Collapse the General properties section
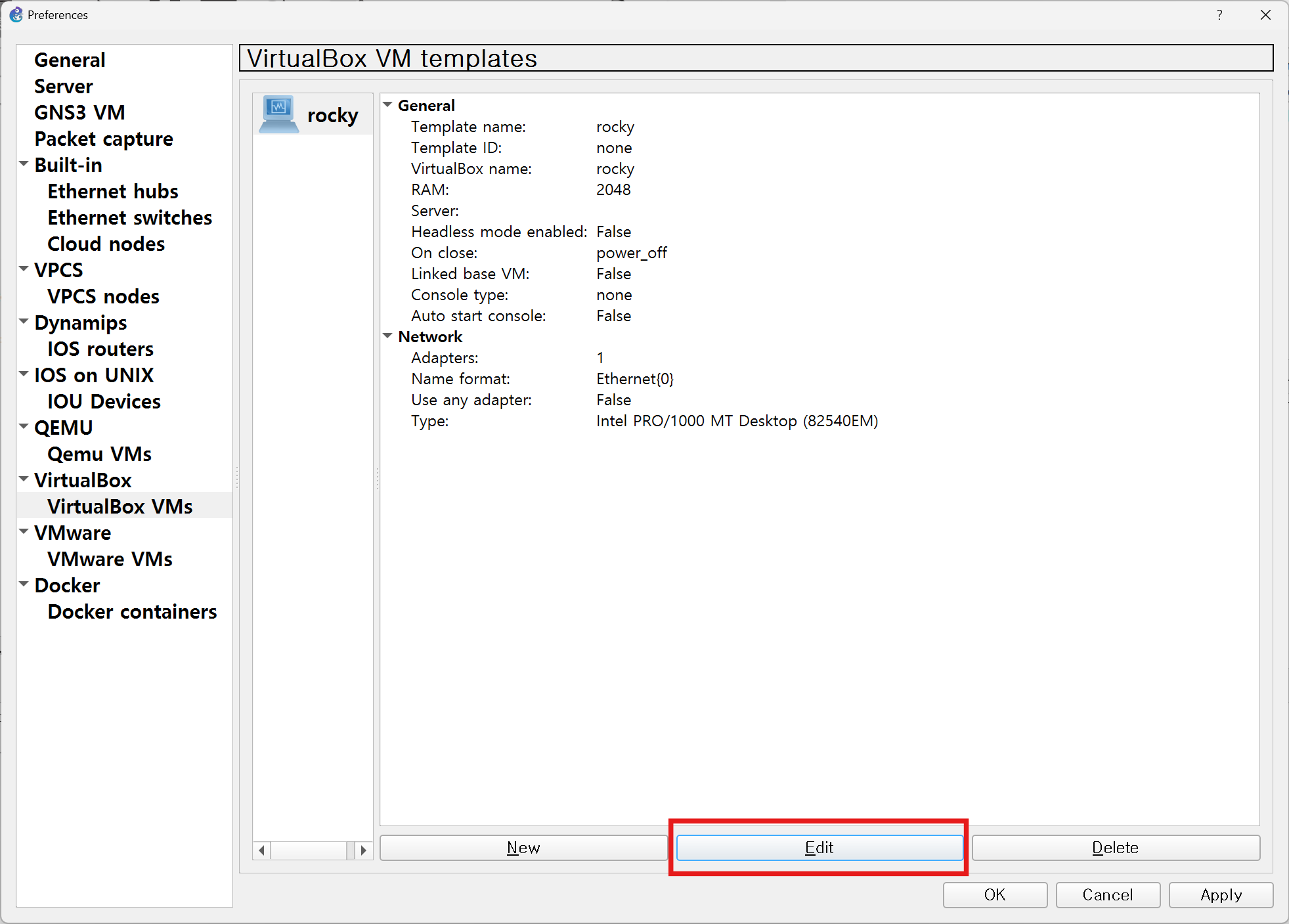The image size is (1289, 924). point(388,105)
